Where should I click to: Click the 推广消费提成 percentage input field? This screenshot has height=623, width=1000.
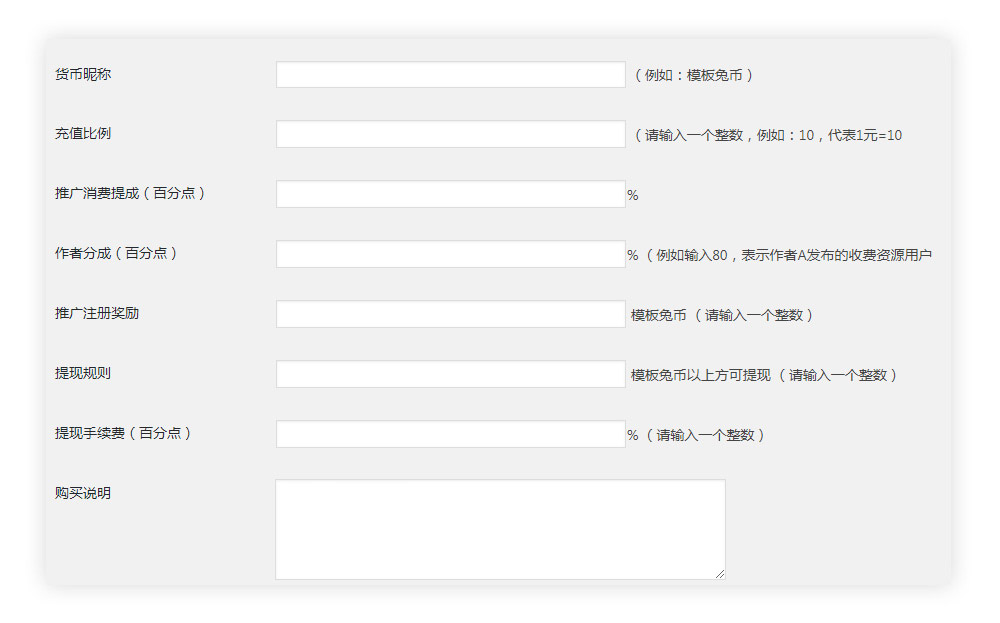450,193
